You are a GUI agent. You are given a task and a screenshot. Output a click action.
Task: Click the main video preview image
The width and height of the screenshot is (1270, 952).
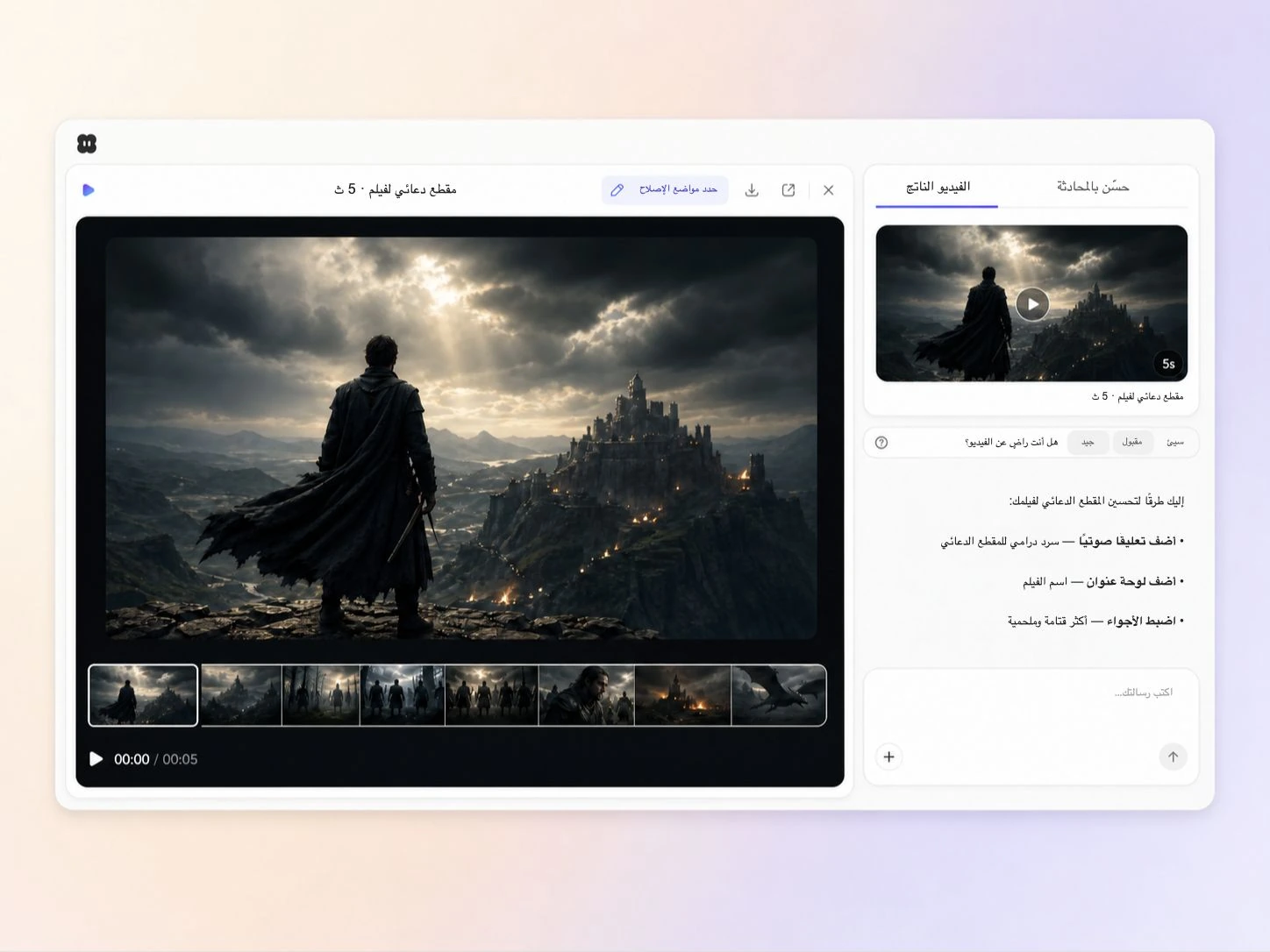(461, 438)
